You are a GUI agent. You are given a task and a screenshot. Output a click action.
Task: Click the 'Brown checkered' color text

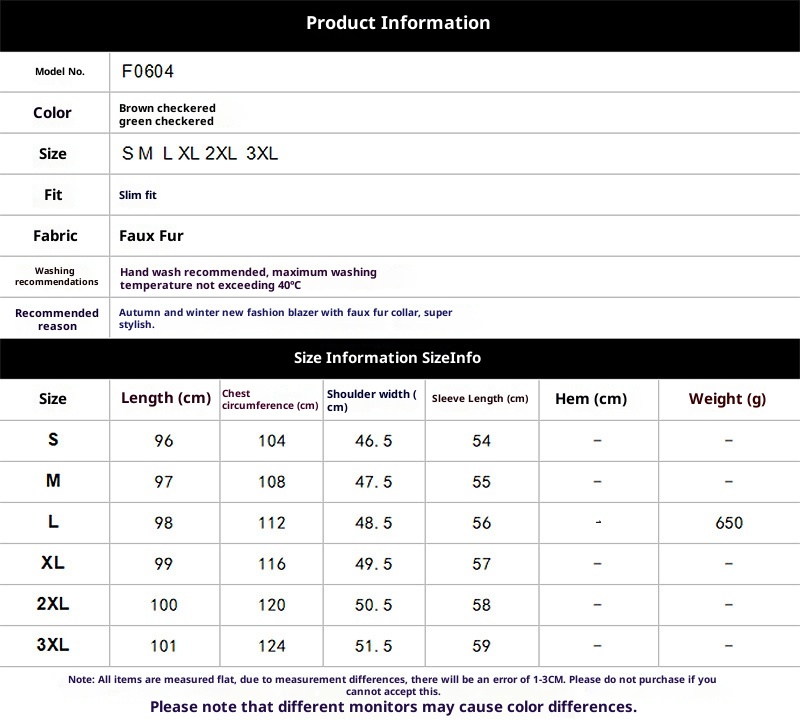coord(167,108)
